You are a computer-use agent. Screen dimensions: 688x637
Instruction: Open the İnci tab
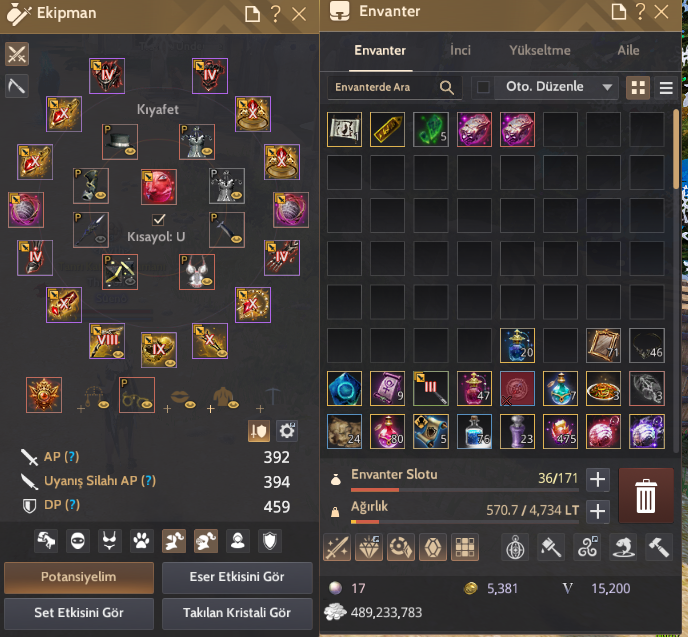460,50
